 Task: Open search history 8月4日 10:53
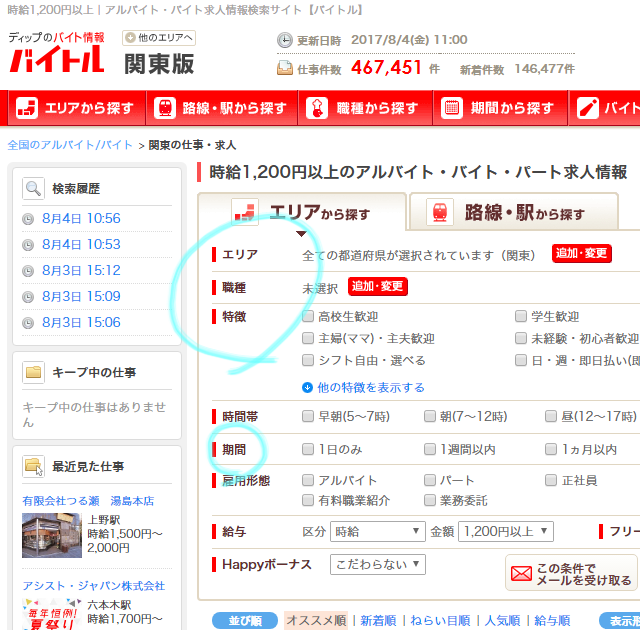pyautogui.click(x=81, y=245)
